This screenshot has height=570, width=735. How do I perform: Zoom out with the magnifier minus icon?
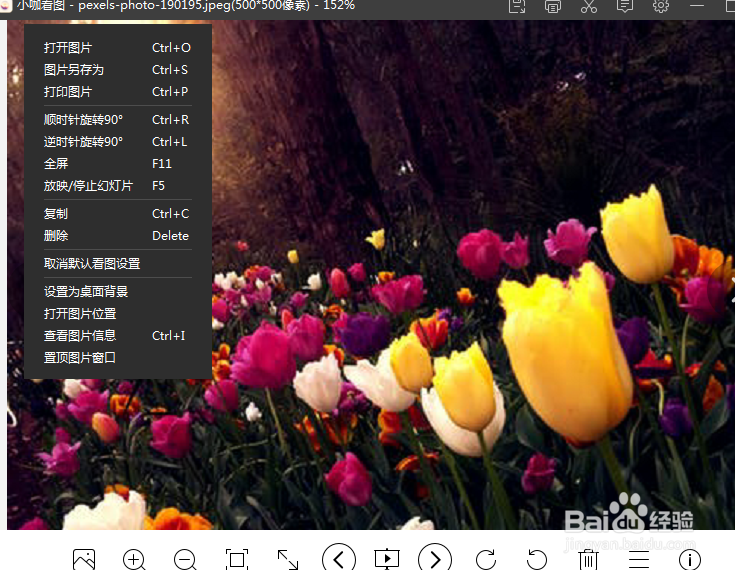pyautogui.click(x=185, y=559)
